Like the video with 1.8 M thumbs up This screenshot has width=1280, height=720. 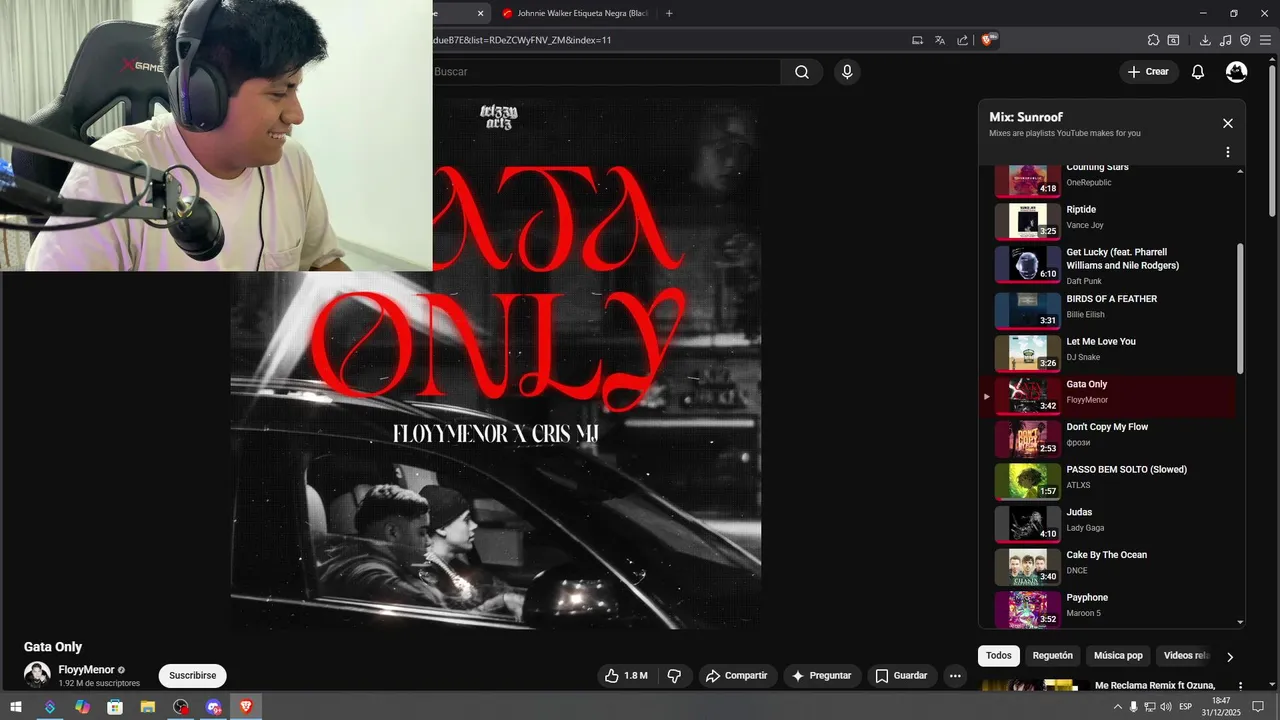point(625,676)
